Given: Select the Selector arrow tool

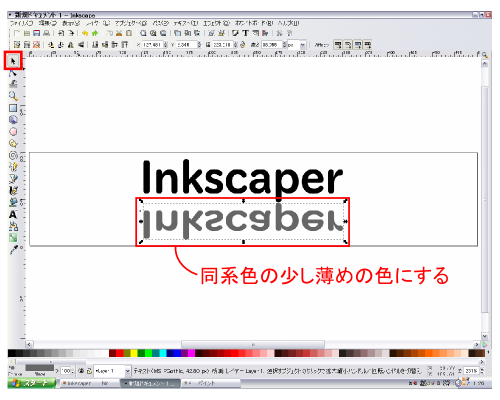Looking at the screenshot, I should point(13,61).
